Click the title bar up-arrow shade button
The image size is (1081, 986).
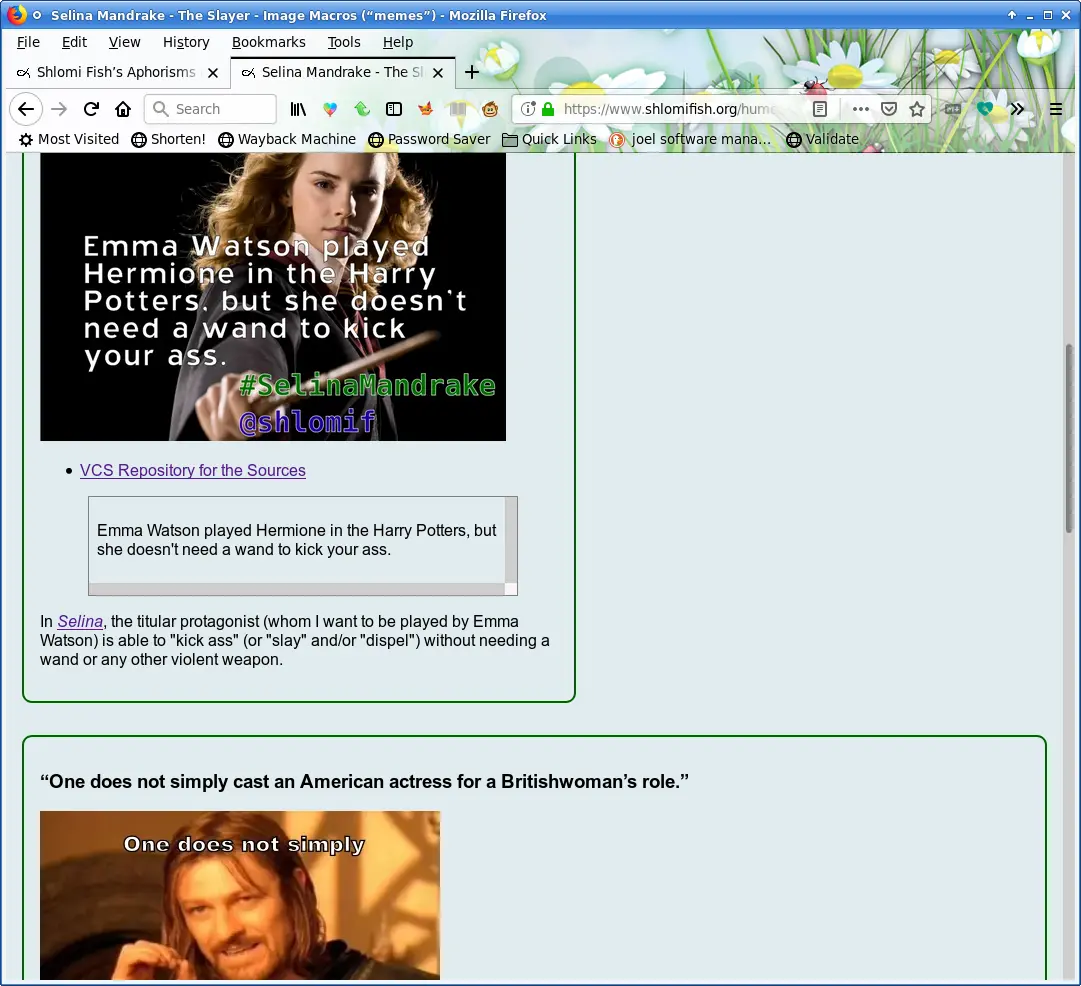(x=1011, y=14)
